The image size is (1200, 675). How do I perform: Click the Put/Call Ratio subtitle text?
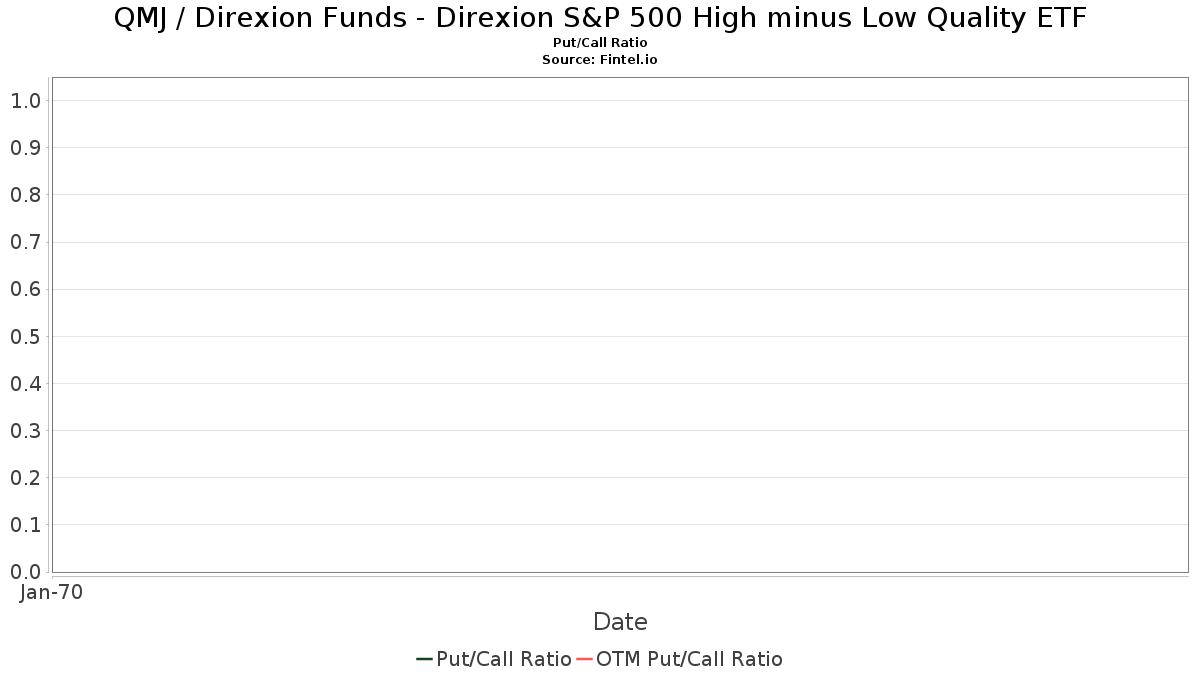(x=600, y=43)
